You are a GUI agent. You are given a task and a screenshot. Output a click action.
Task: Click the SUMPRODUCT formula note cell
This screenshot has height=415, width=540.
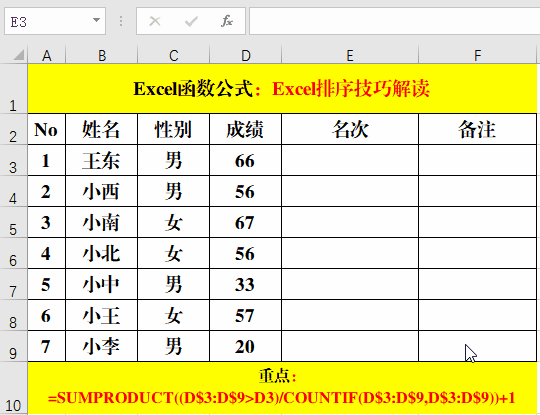[x=282, y=388]
